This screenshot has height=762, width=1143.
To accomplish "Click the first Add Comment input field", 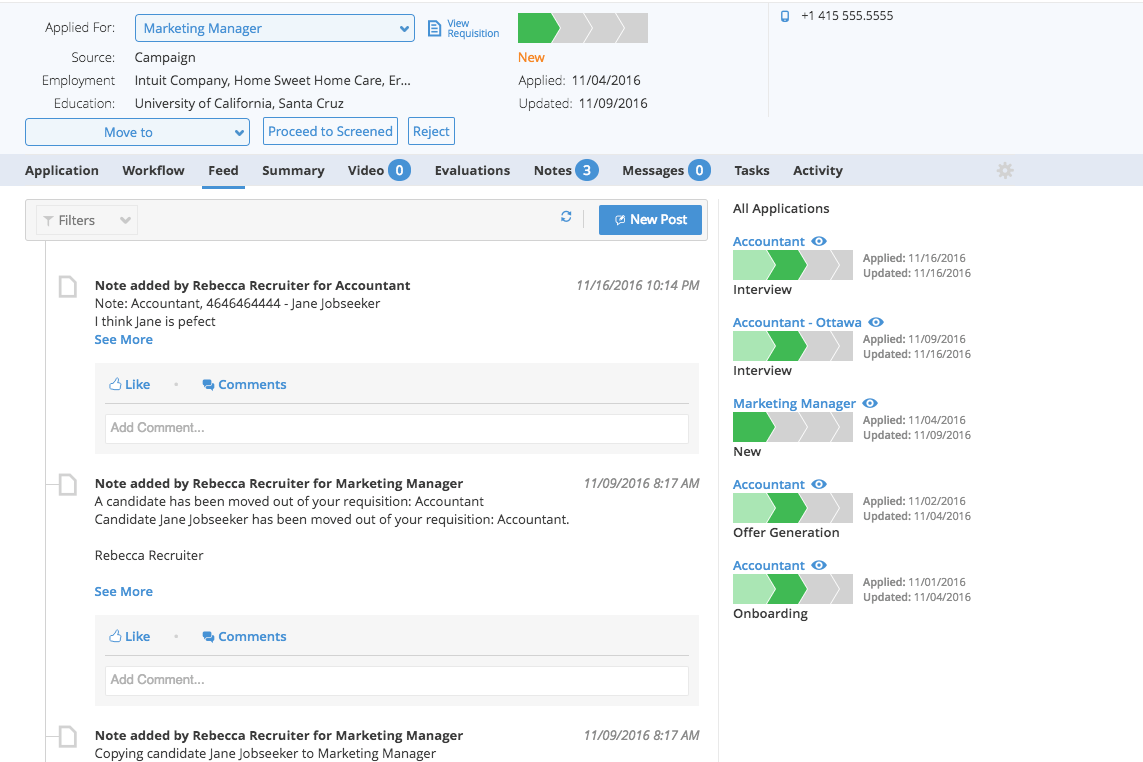I will pos(396,428).
